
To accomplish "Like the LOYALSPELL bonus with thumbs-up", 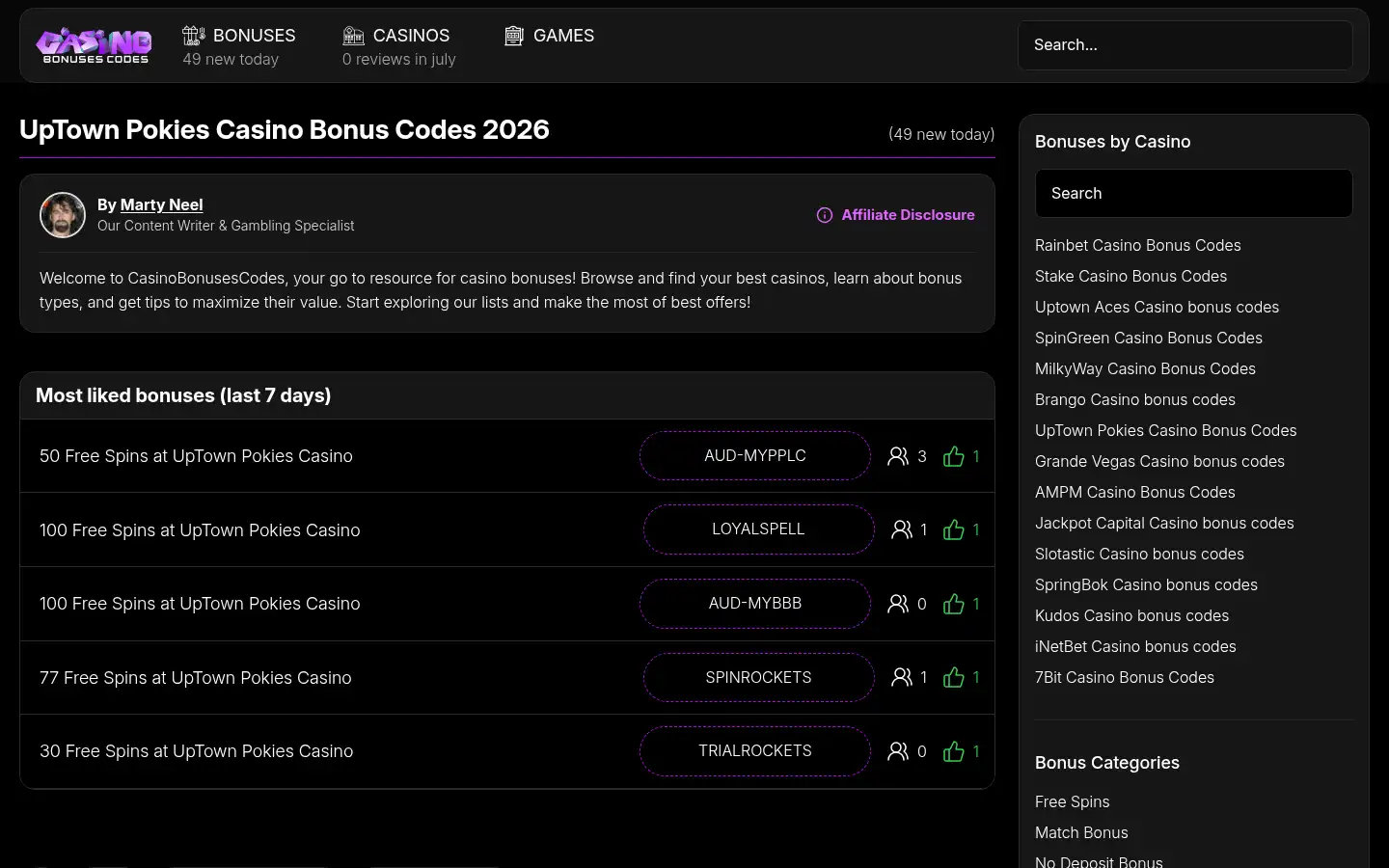I will [x=954, y=529].
